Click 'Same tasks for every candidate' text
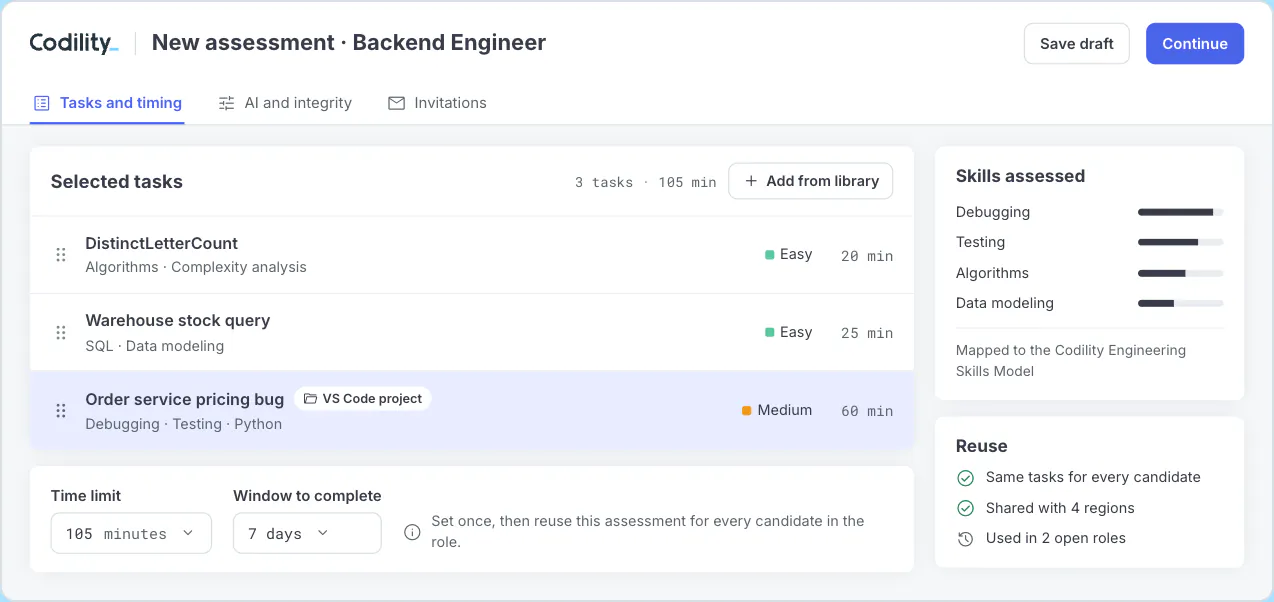Viewport: 1274px width, 602px height. point(1093,477)
